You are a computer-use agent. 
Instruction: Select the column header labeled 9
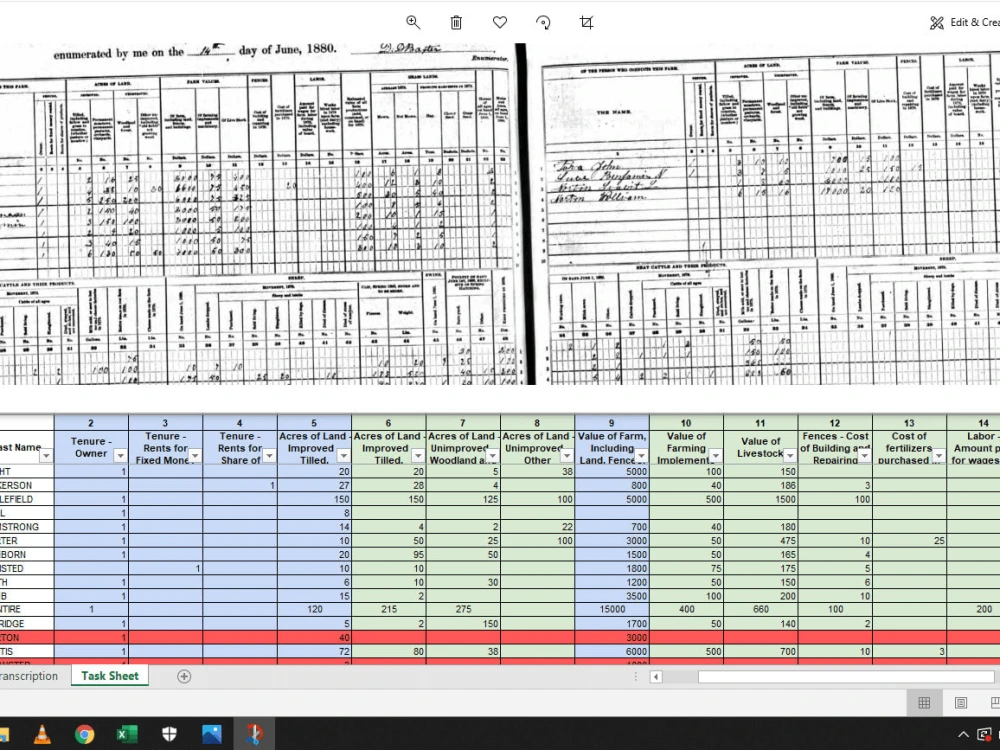pos(612,423)
